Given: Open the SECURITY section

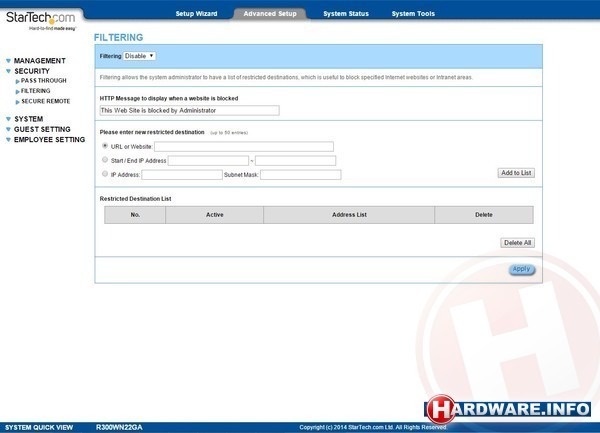Looking at the screenshot, I should (32, 71).
